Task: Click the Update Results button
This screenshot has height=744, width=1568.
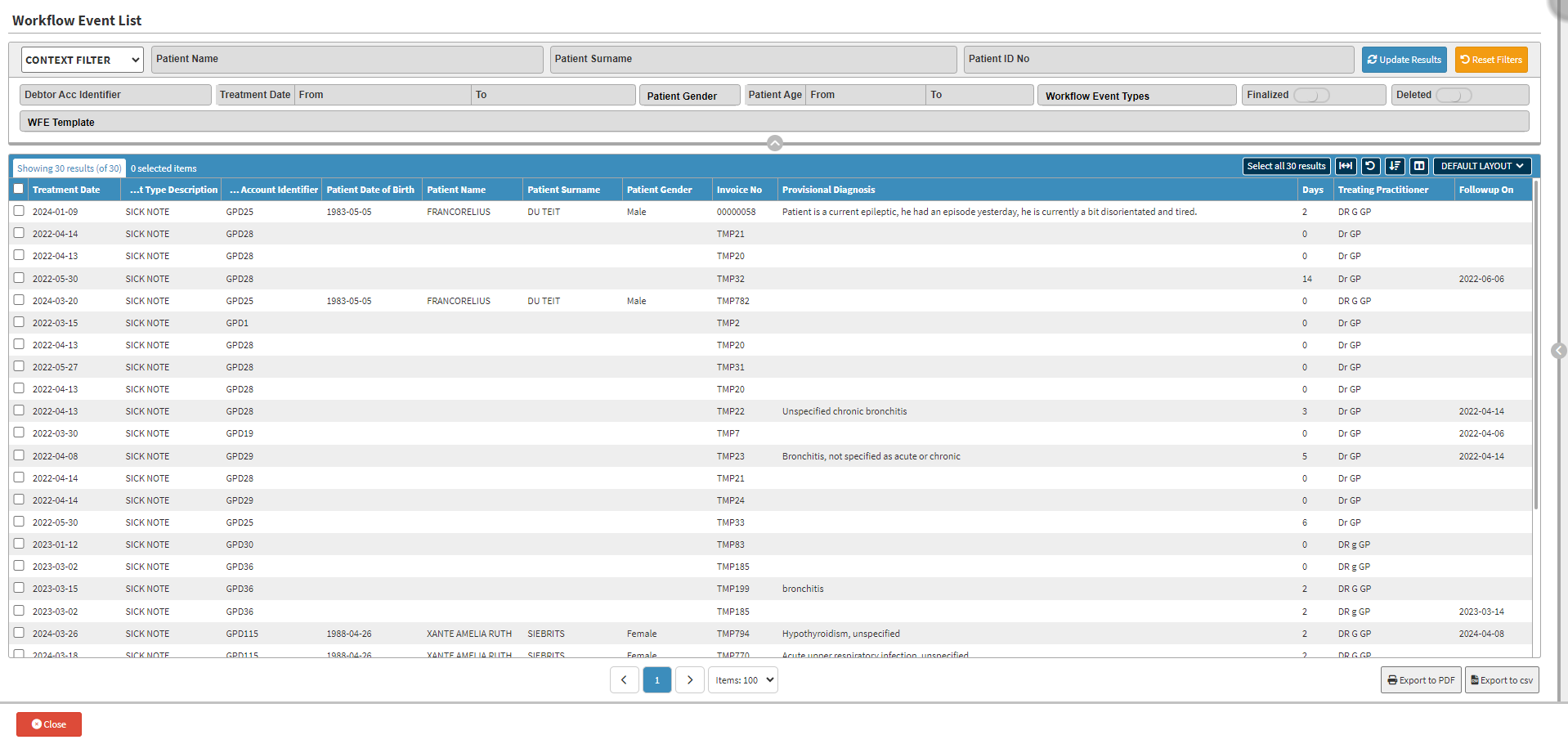Action: point(1404,60)
